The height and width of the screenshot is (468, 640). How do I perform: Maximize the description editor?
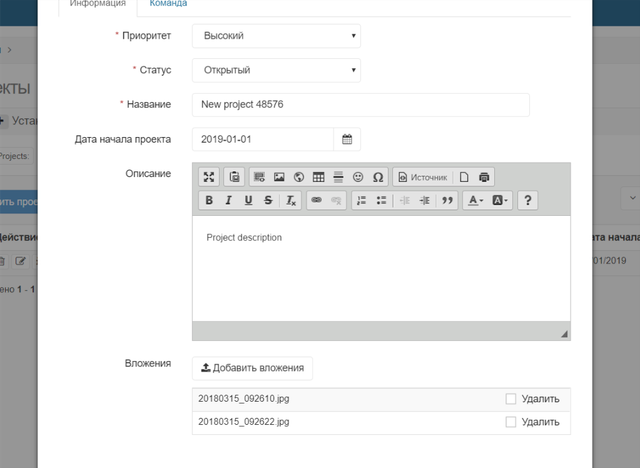[x=209, y=177]
